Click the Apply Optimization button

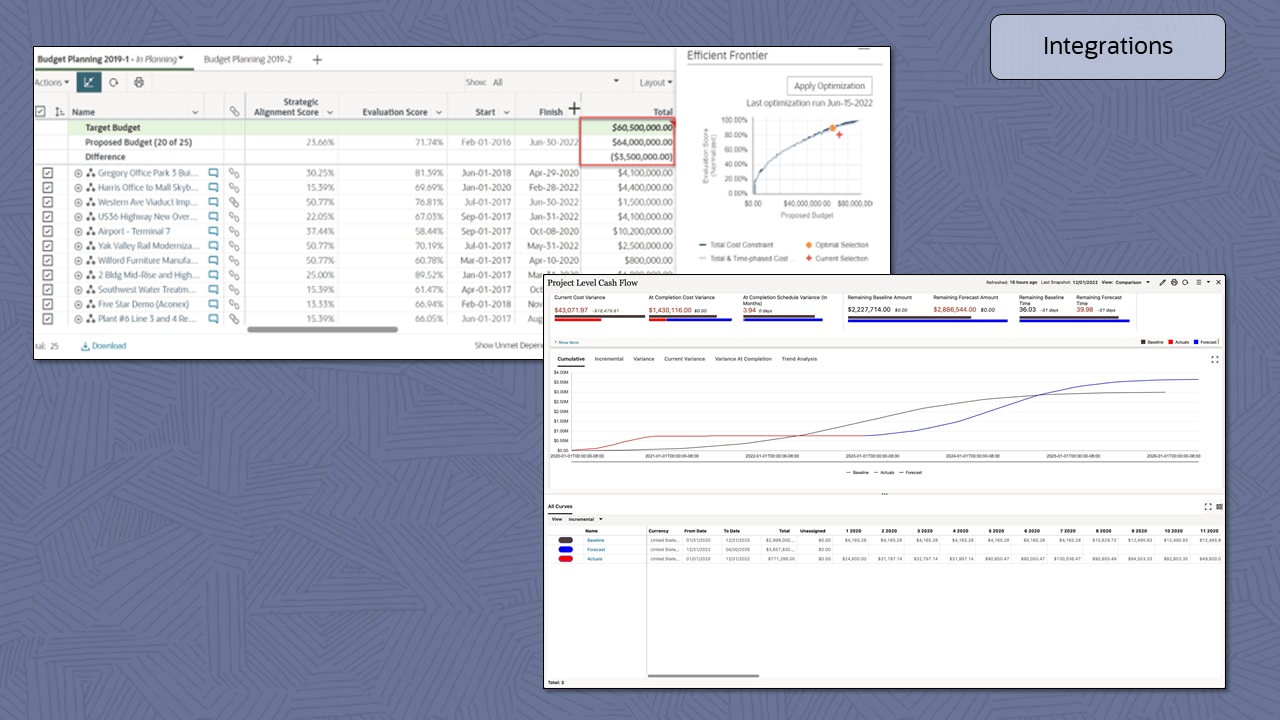(x=829, y=85)
